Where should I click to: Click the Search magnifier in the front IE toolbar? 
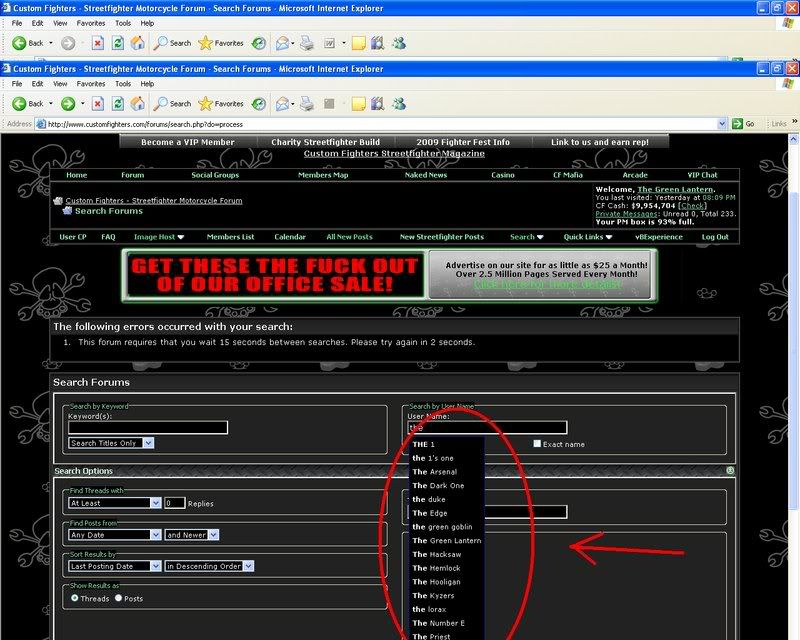[160, 104]
